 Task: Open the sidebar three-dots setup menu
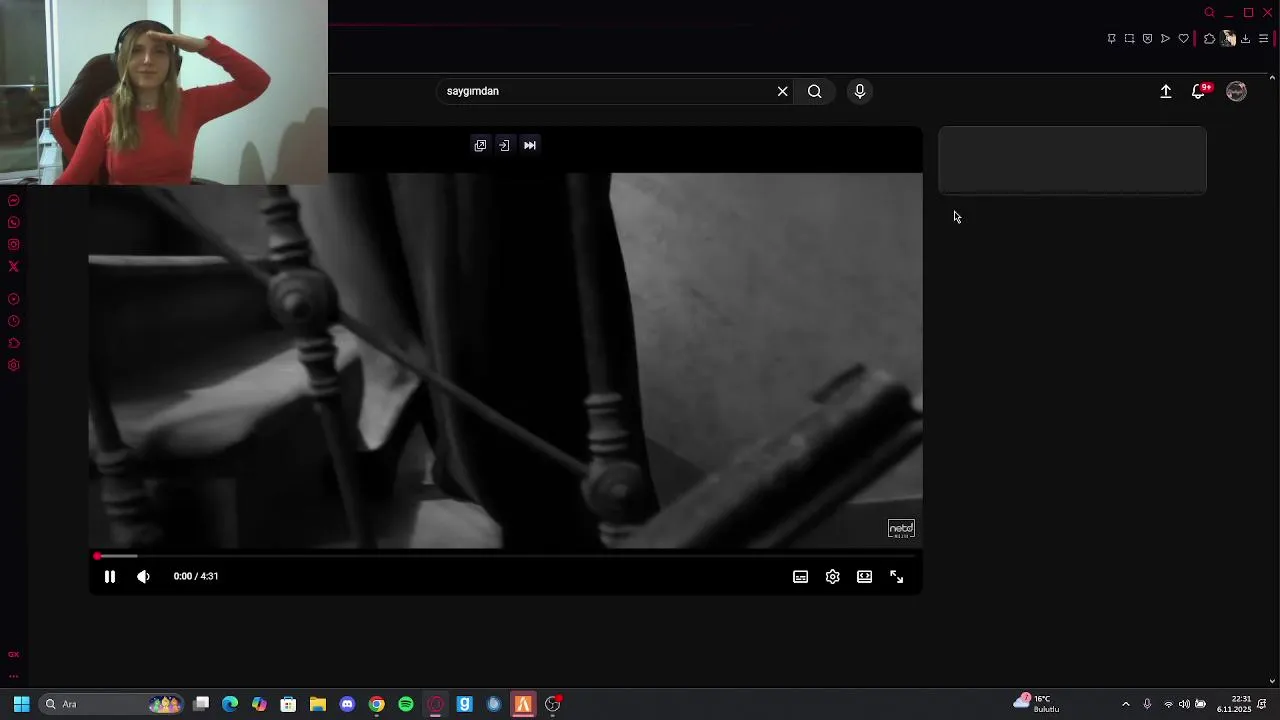click(x=14, y=676)
